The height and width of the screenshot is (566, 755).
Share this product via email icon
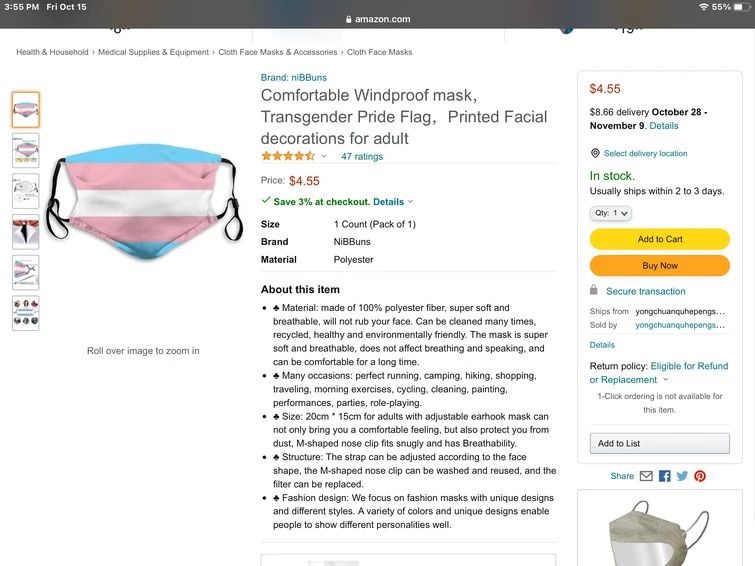click(646, 476)
